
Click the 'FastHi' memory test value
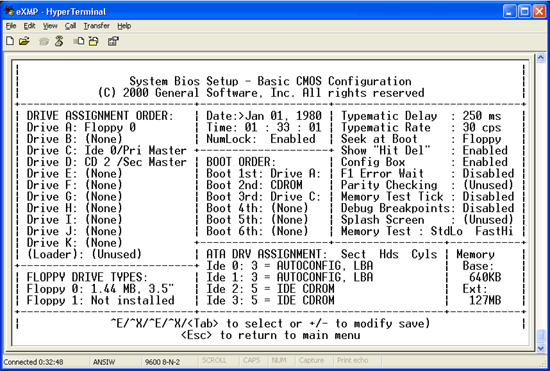(494, 231)
